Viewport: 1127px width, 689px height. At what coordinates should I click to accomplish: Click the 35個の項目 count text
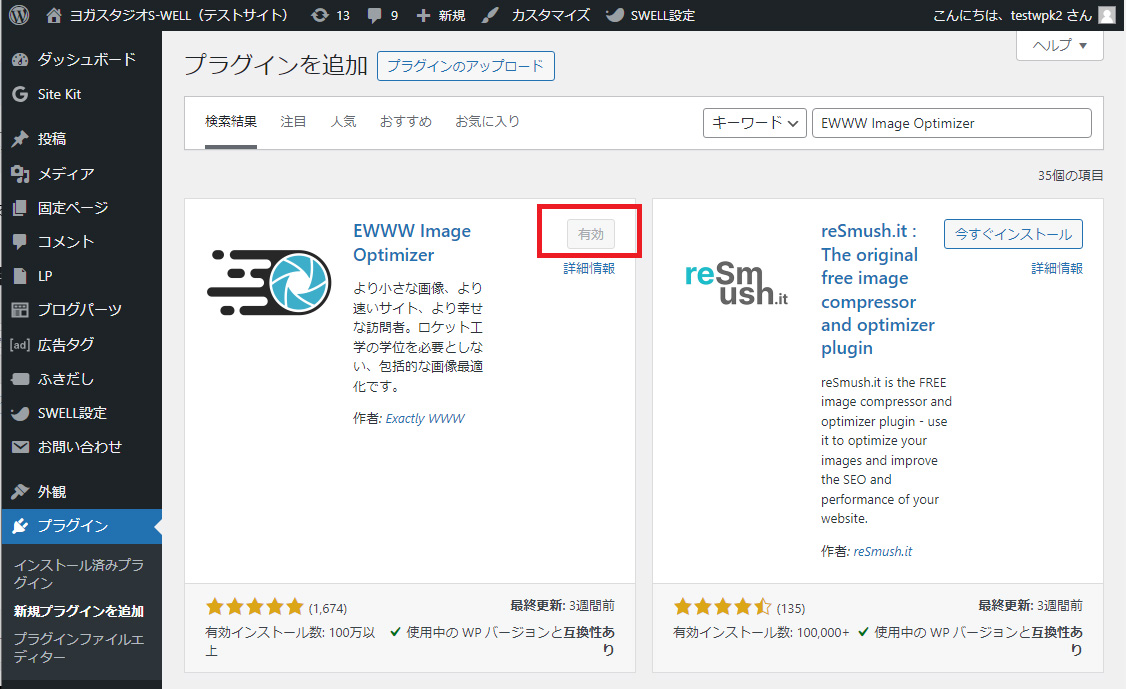[1070, 175]
